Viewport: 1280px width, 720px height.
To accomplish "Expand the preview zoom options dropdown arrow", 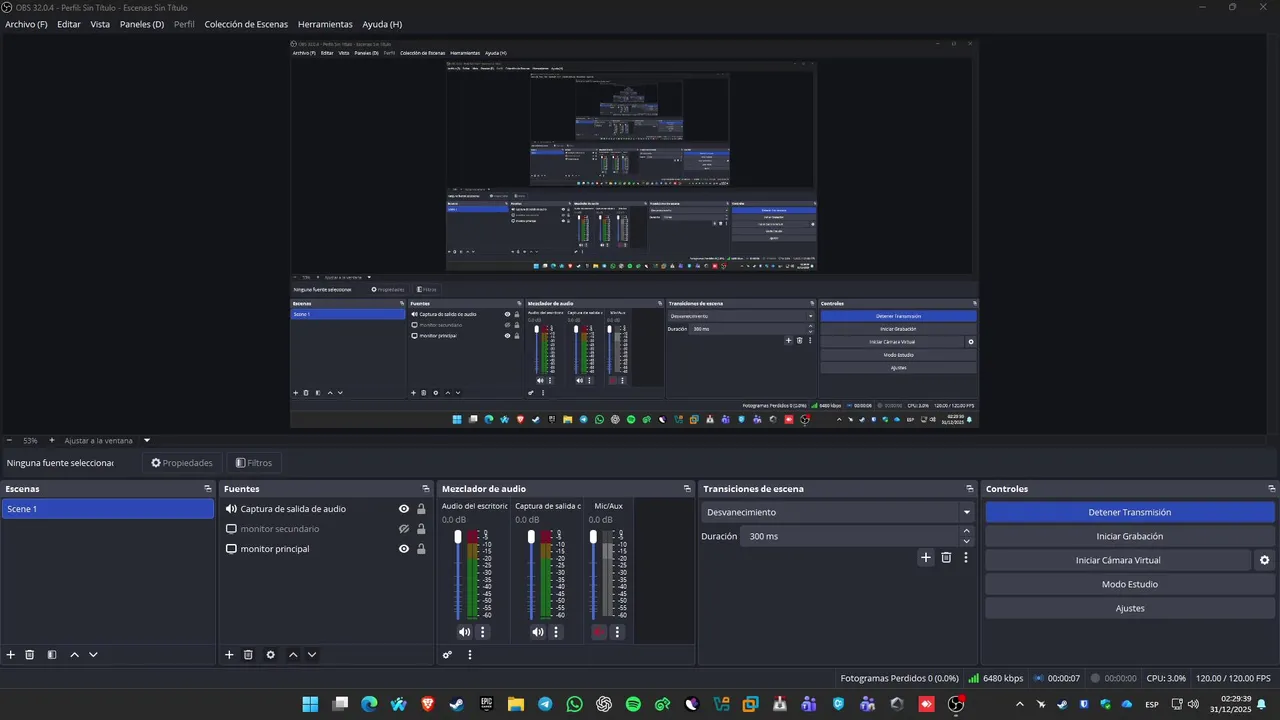I will [x=147, y=440].
